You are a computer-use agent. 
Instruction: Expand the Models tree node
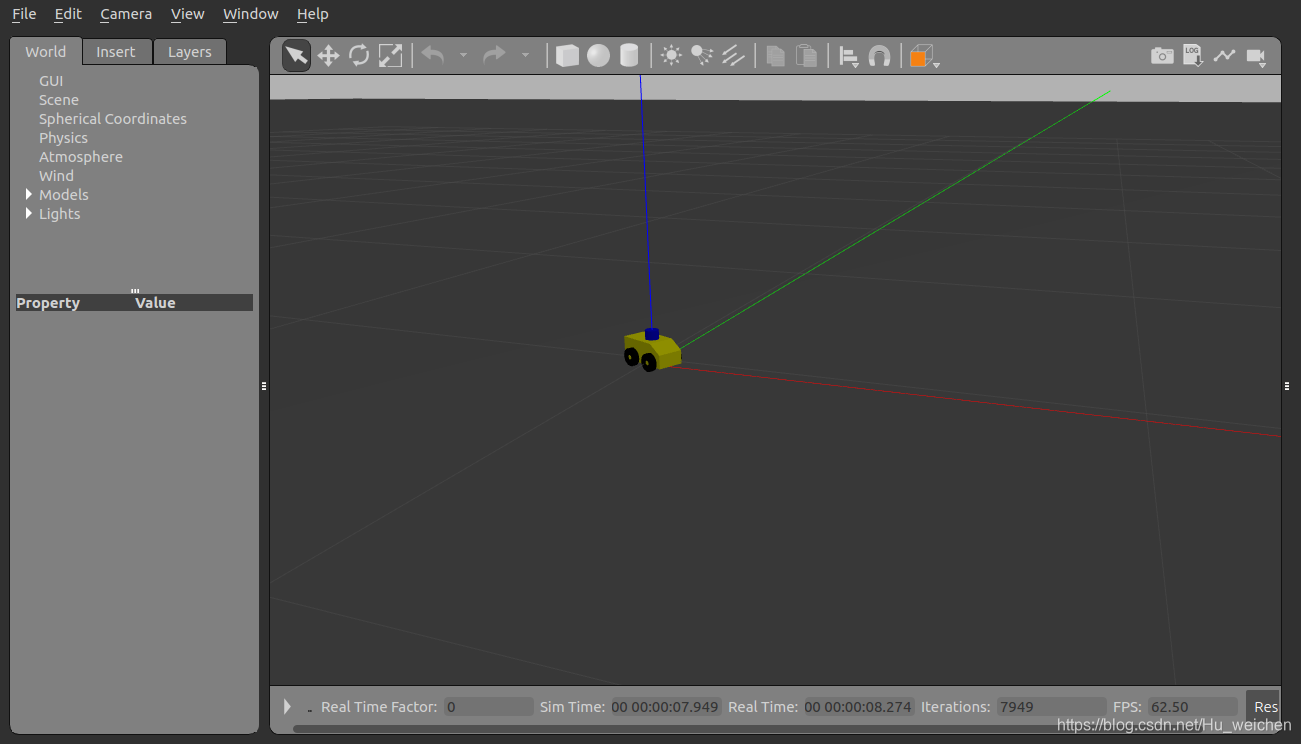click(28, 194)
